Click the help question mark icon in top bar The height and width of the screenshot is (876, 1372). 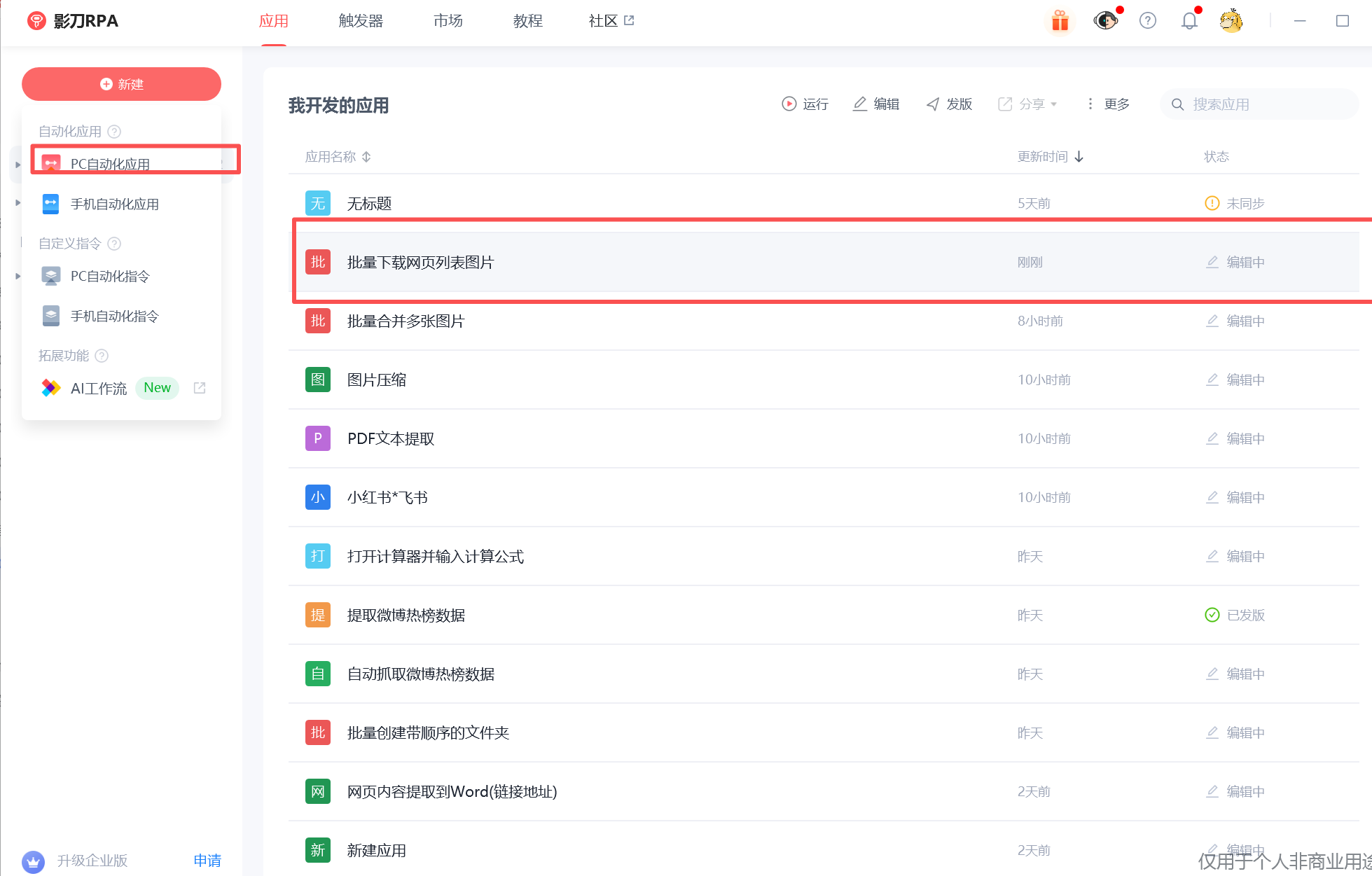[1147, 21]
